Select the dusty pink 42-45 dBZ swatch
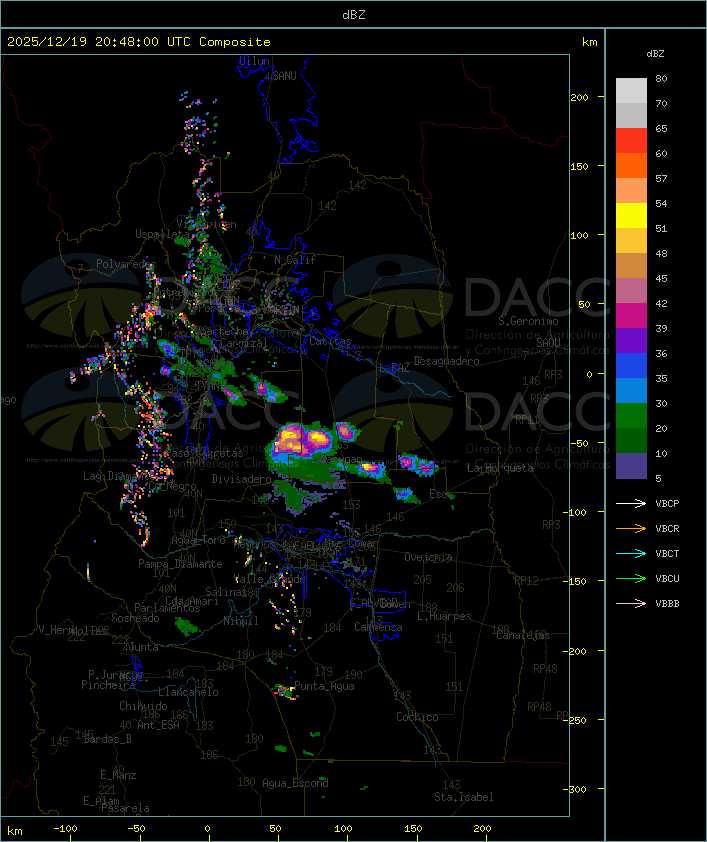 click(631, 291)
